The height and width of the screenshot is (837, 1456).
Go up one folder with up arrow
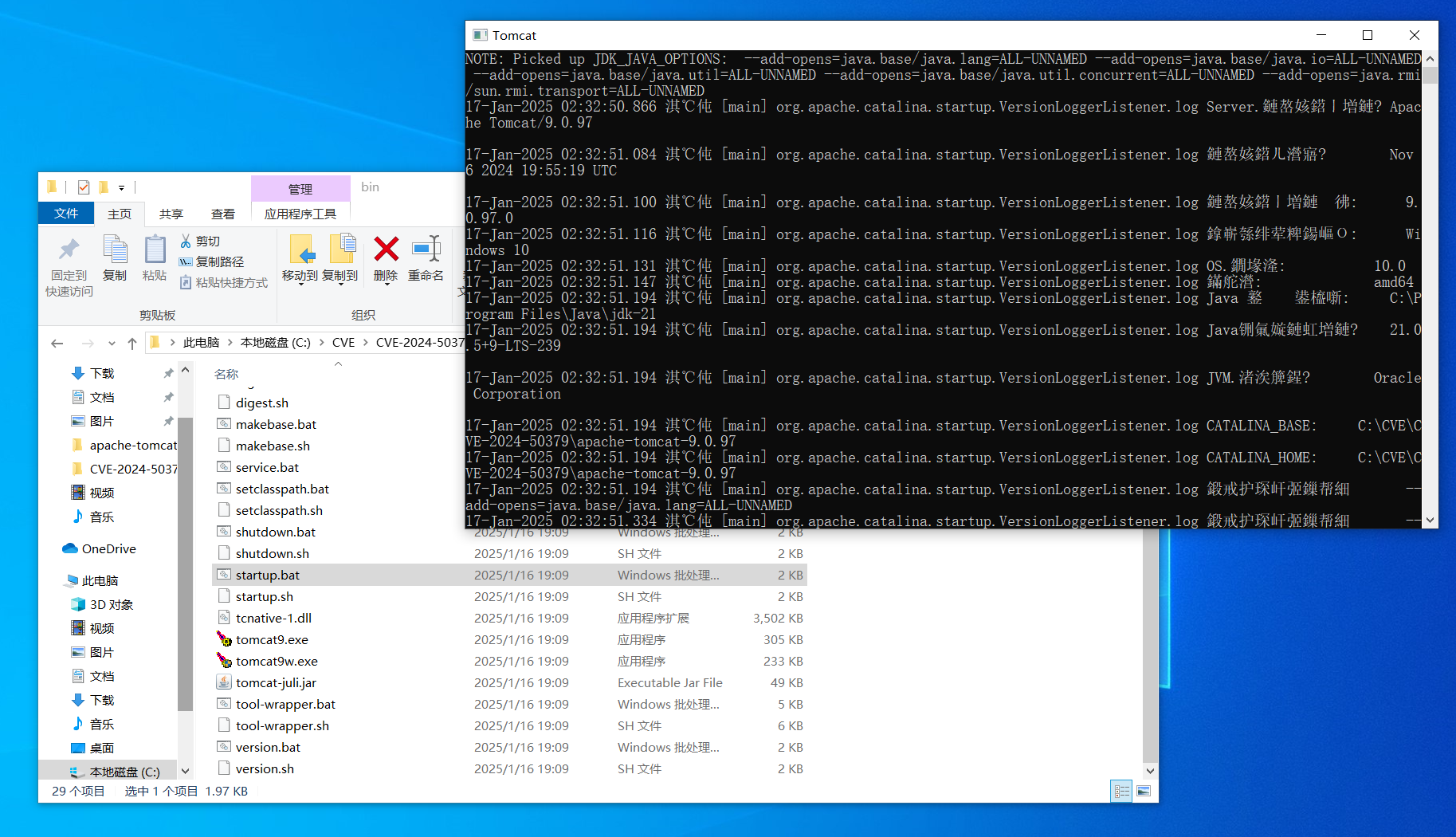132,343
